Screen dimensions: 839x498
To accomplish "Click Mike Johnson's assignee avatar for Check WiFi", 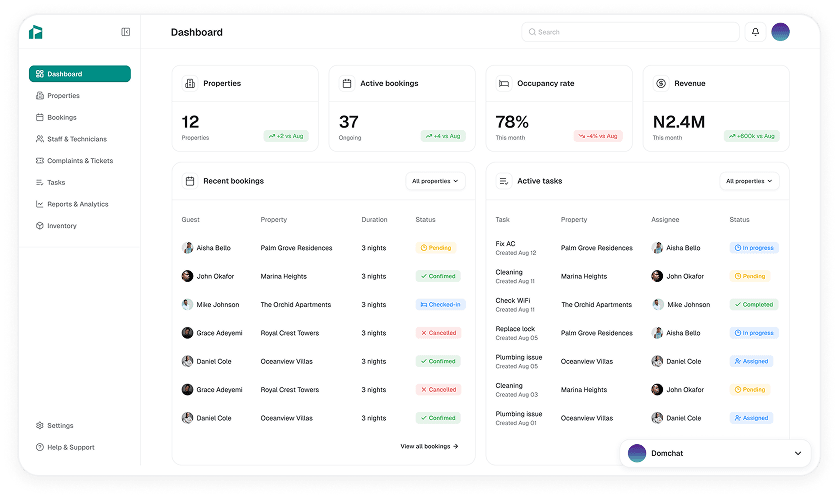I will pos(658,304).
